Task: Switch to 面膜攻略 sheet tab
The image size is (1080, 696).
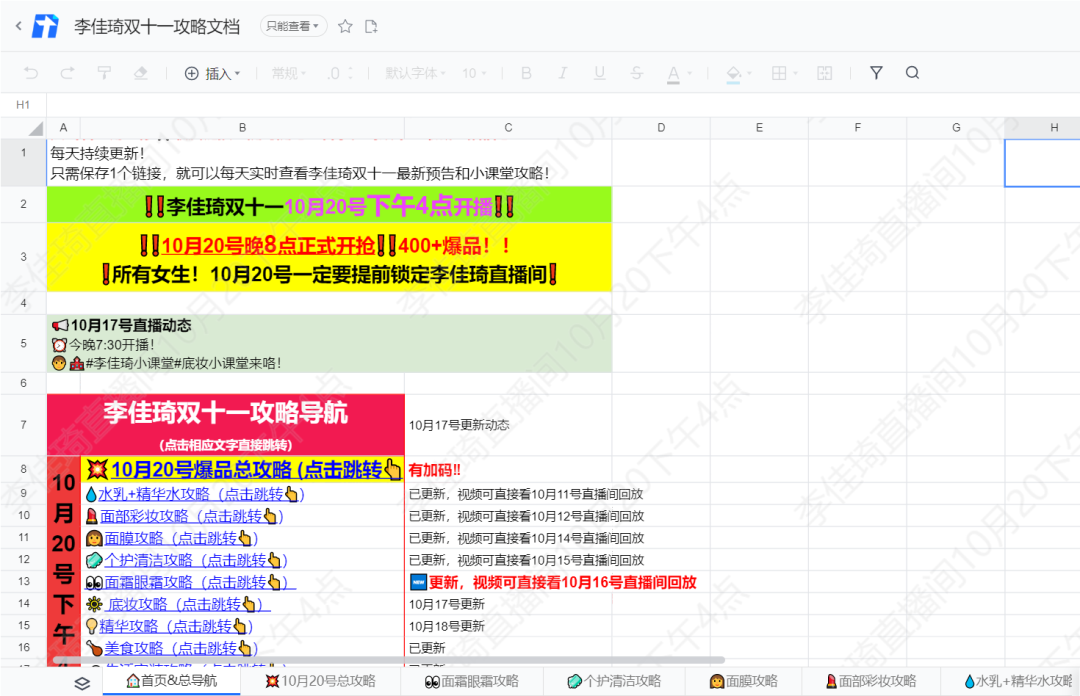Action: point(743,681)
